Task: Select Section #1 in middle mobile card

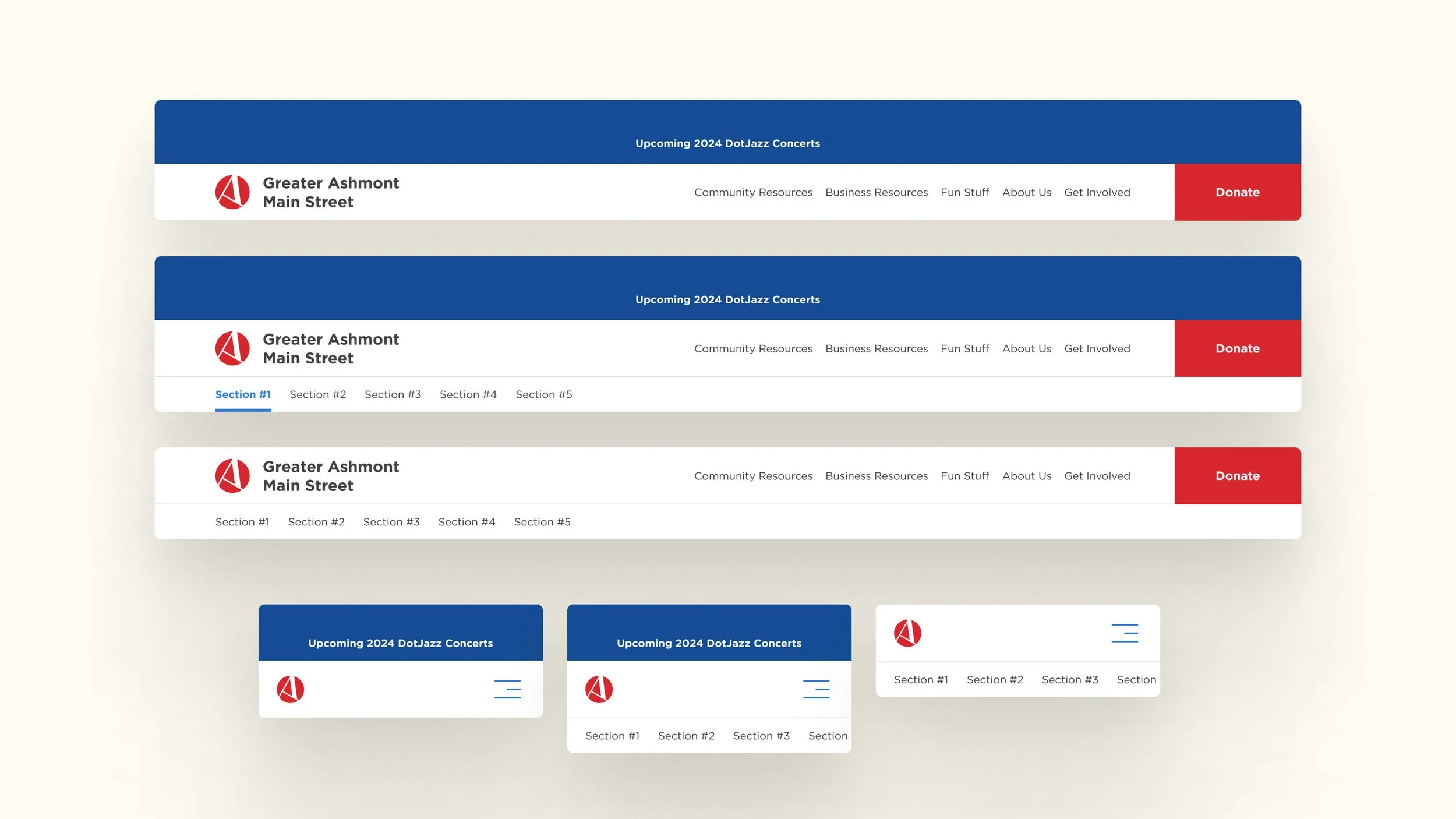Action: 612,736
